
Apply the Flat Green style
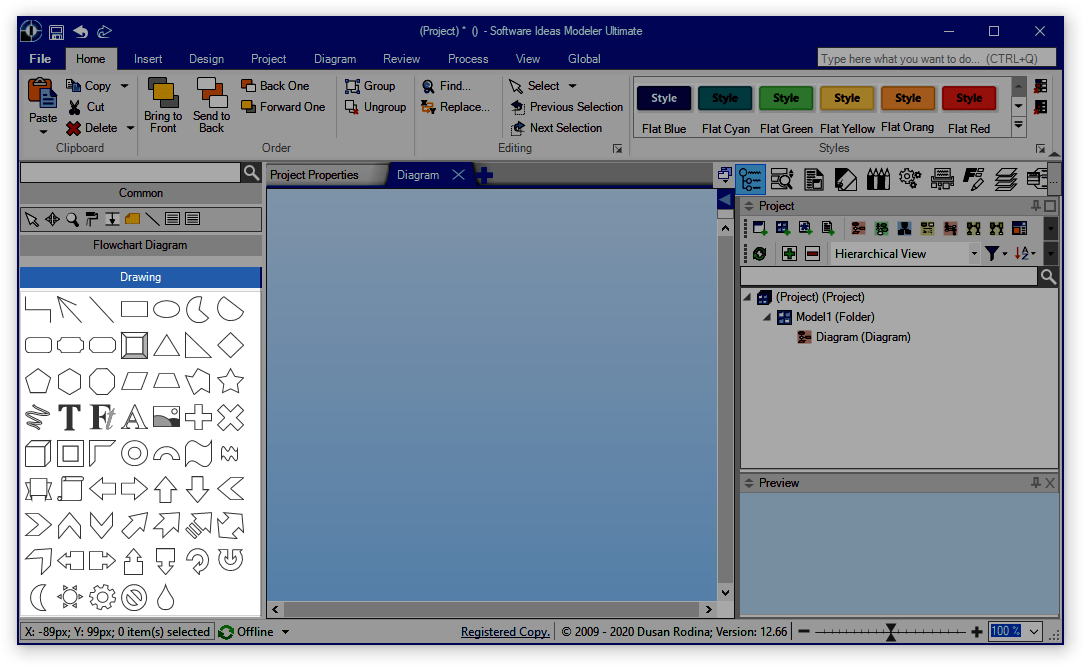coord(786,97)
